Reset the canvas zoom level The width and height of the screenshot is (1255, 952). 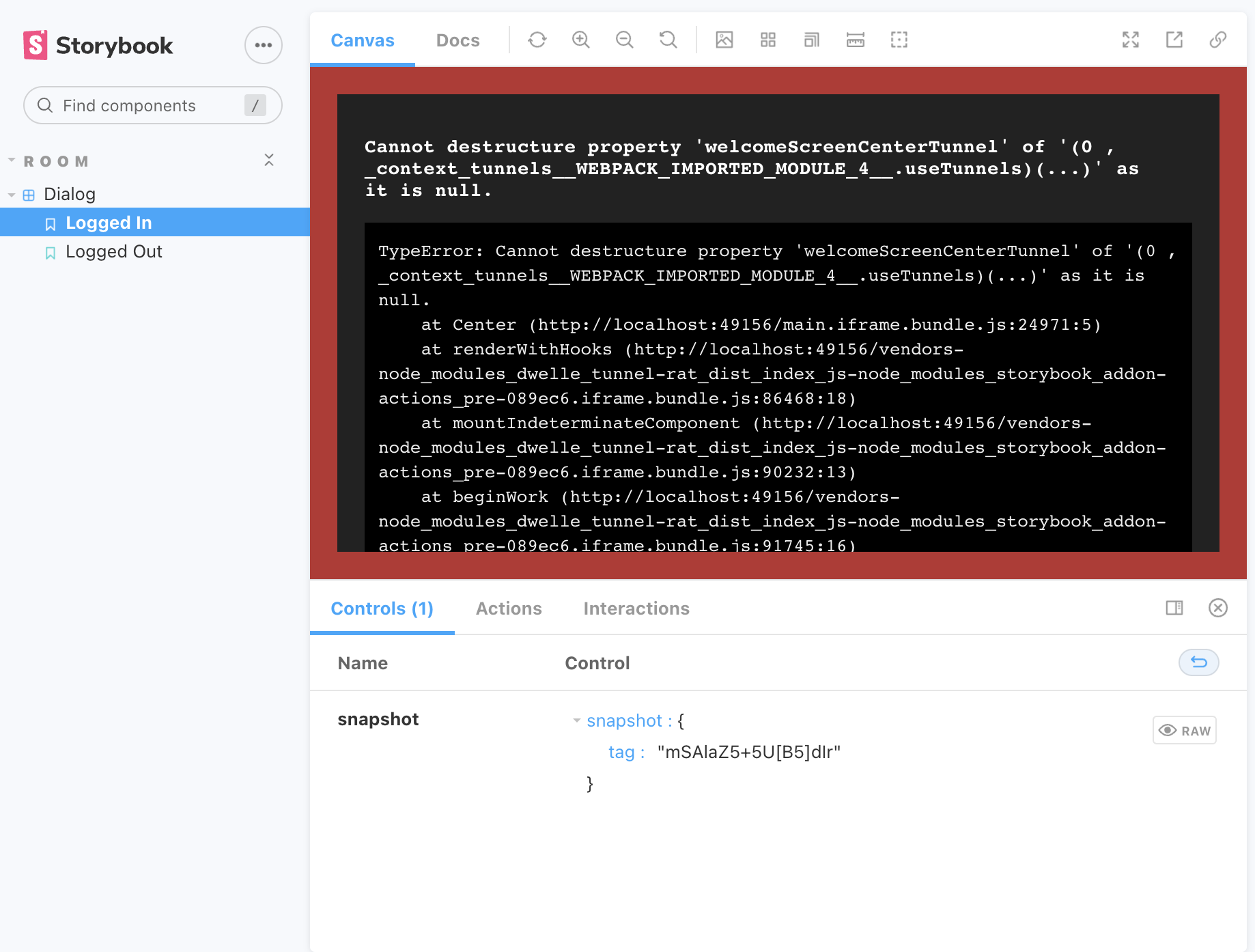[668, 40]
